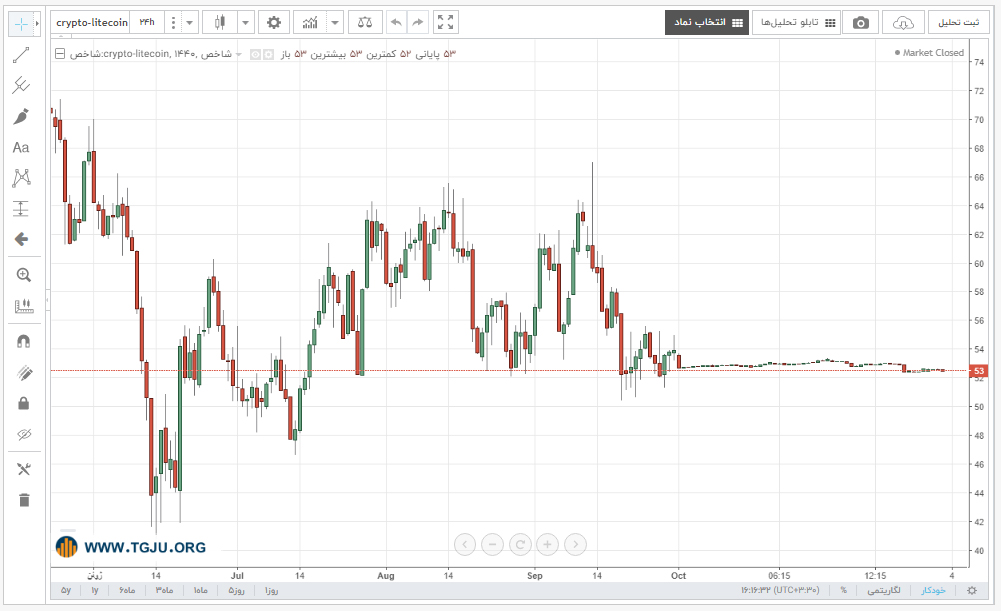
Task: Enable auto scale (خودکار)
Action: pos(933,591)
